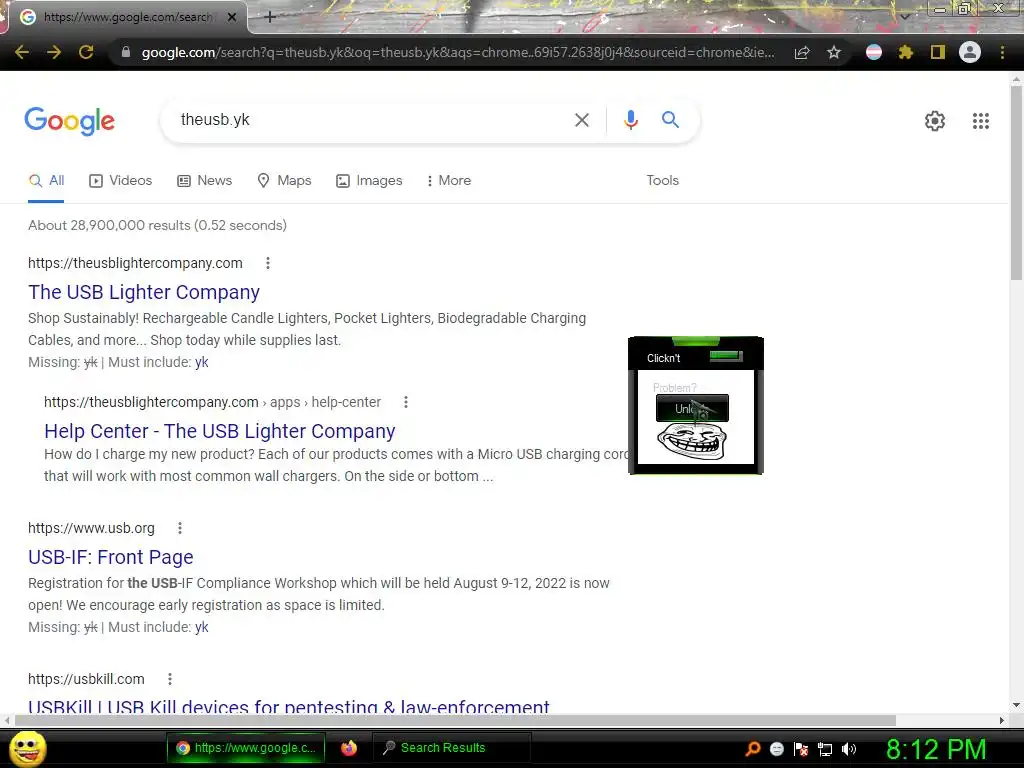The image size is (1024, 768).
Task: Open options for the www.usb.org result
Action: [180, 528]
